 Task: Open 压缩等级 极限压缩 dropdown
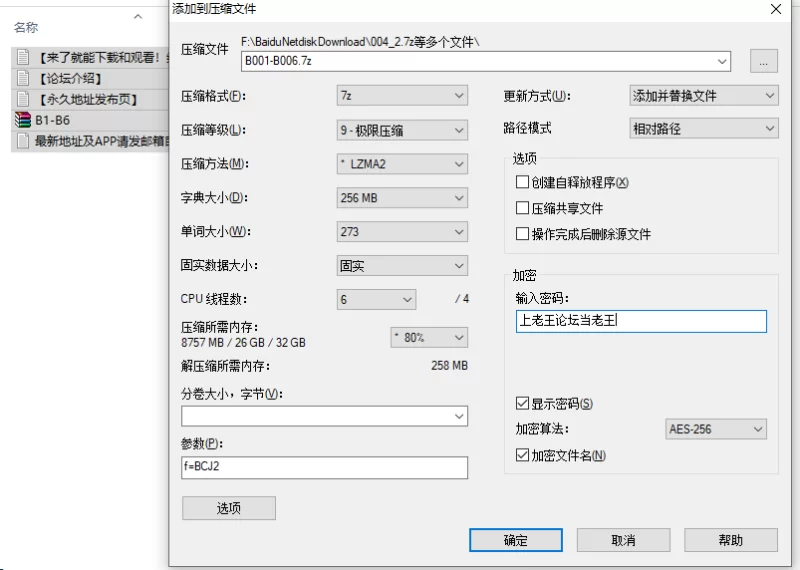[x=402, y=131]
